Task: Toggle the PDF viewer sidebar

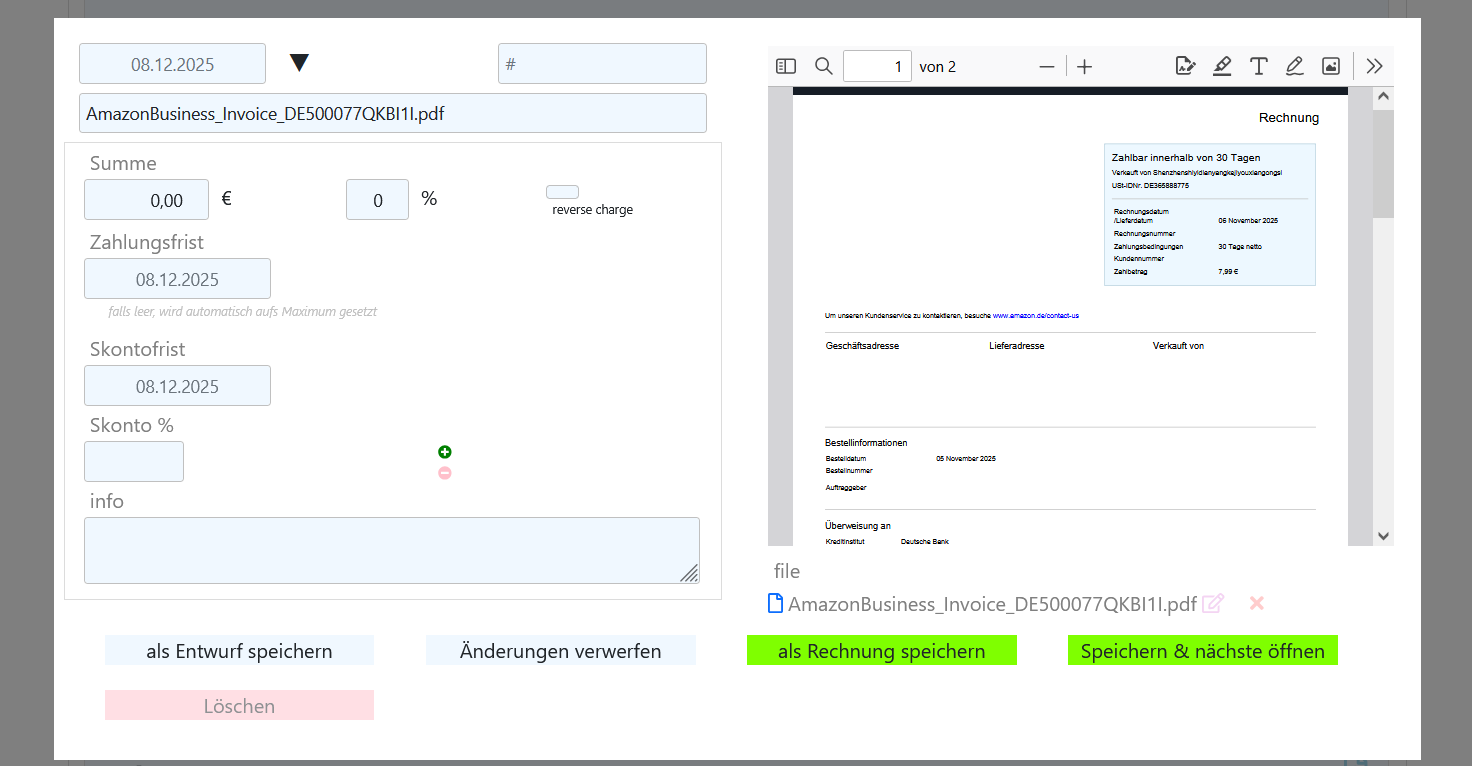Action: 786,66
